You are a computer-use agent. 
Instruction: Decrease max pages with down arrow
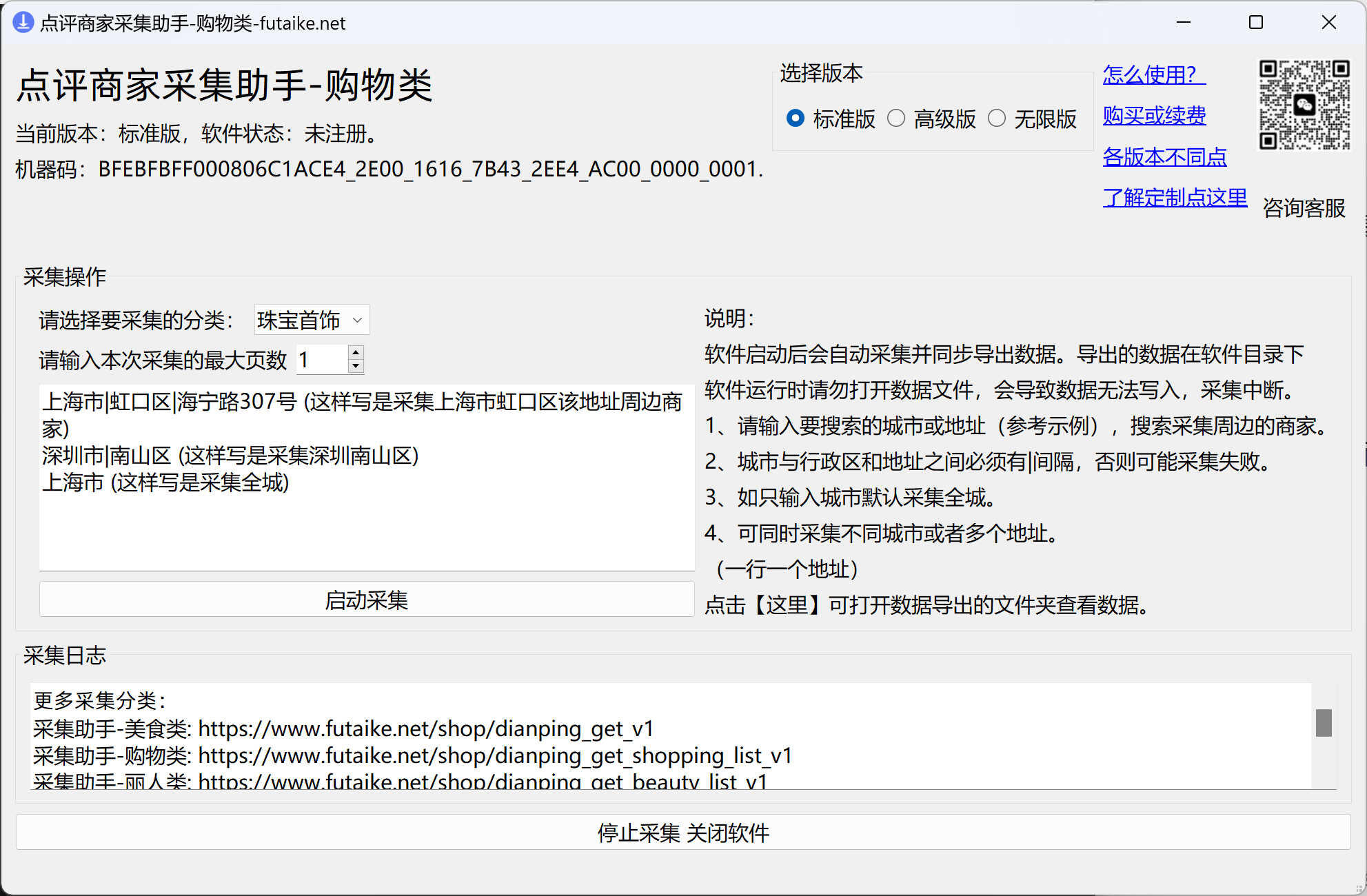tap(356, 367)
